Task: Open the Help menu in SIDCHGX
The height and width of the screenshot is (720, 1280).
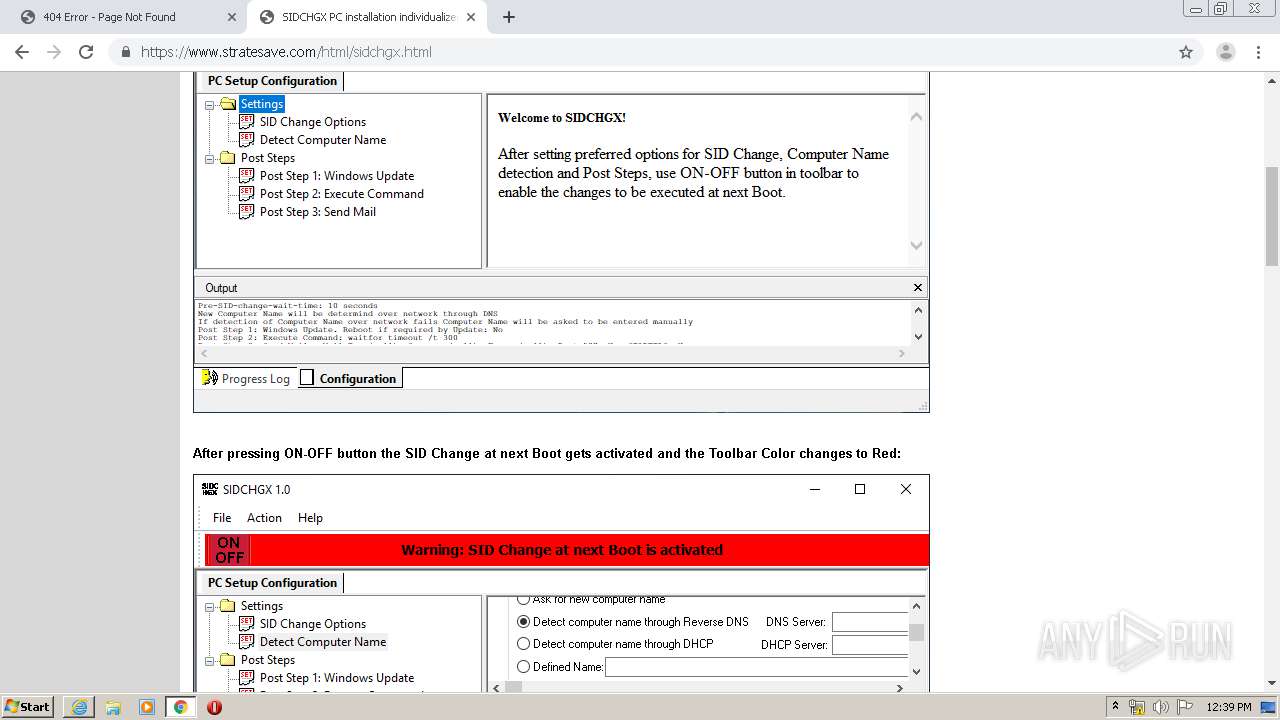Action: [x=310, y=518]
